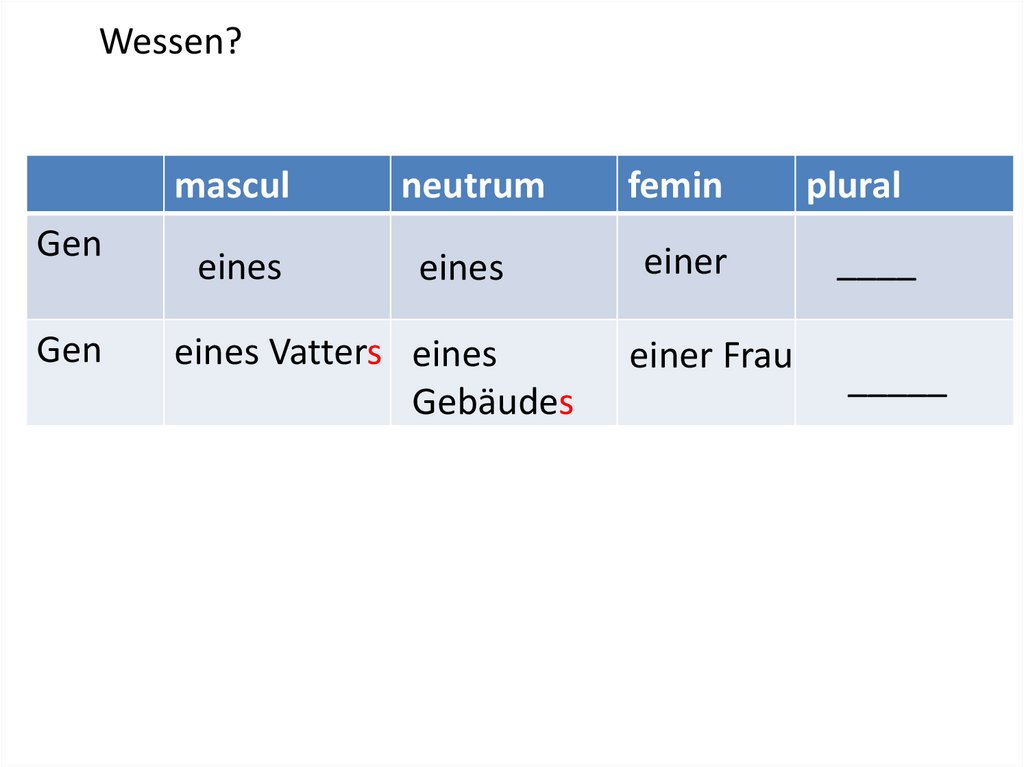Click the "Wessen?" slide title
1024x767 pixels.
click(x=171, y=43)
